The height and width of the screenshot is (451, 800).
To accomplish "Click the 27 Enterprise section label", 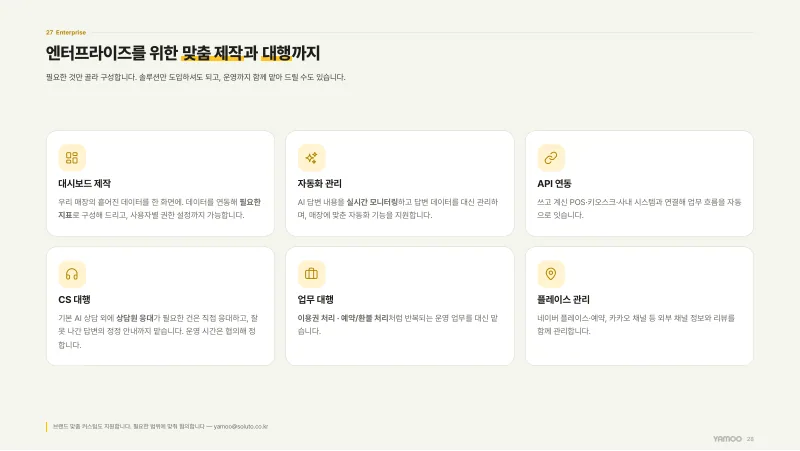I will click(66, 32).
